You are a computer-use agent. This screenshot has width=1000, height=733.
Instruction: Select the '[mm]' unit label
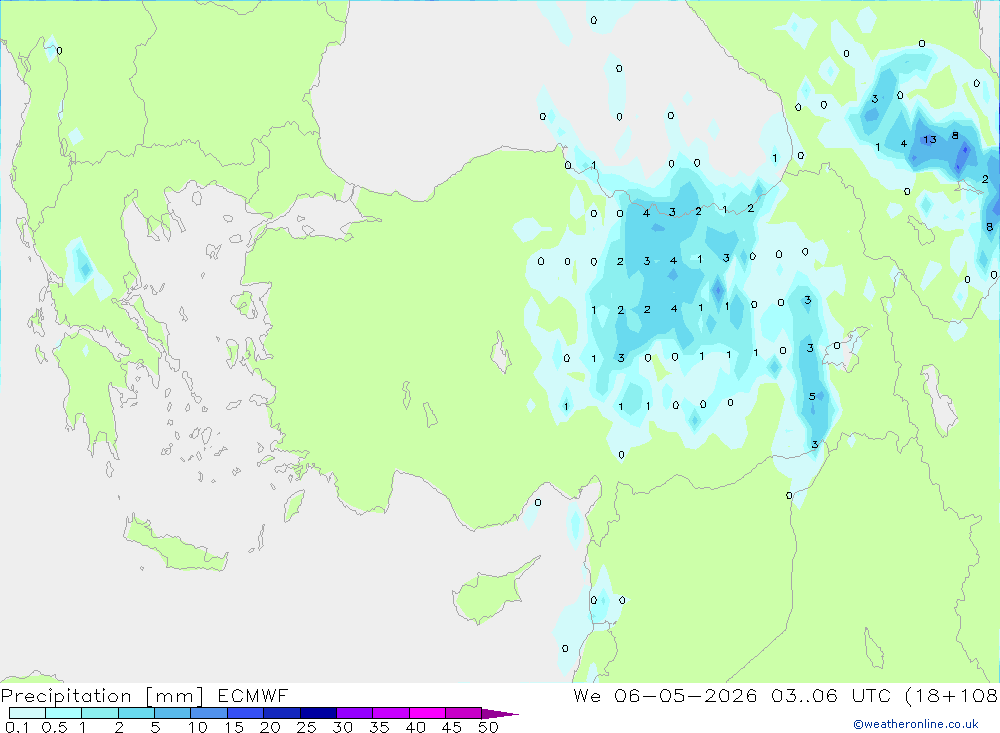(x=174, y=696)
